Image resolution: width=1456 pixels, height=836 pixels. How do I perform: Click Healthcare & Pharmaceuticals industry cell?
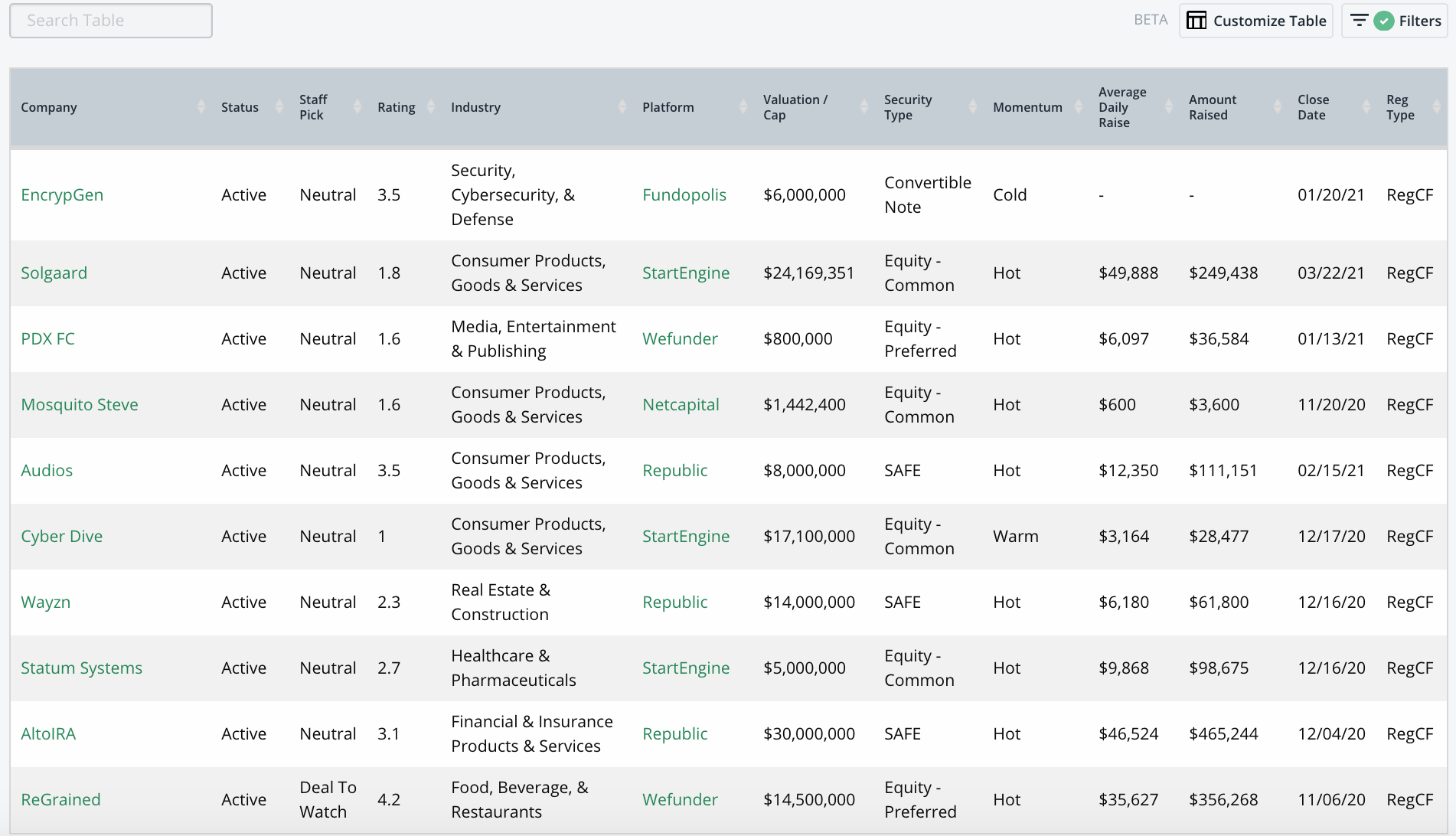pyautogui.click(x=514, y=668)
